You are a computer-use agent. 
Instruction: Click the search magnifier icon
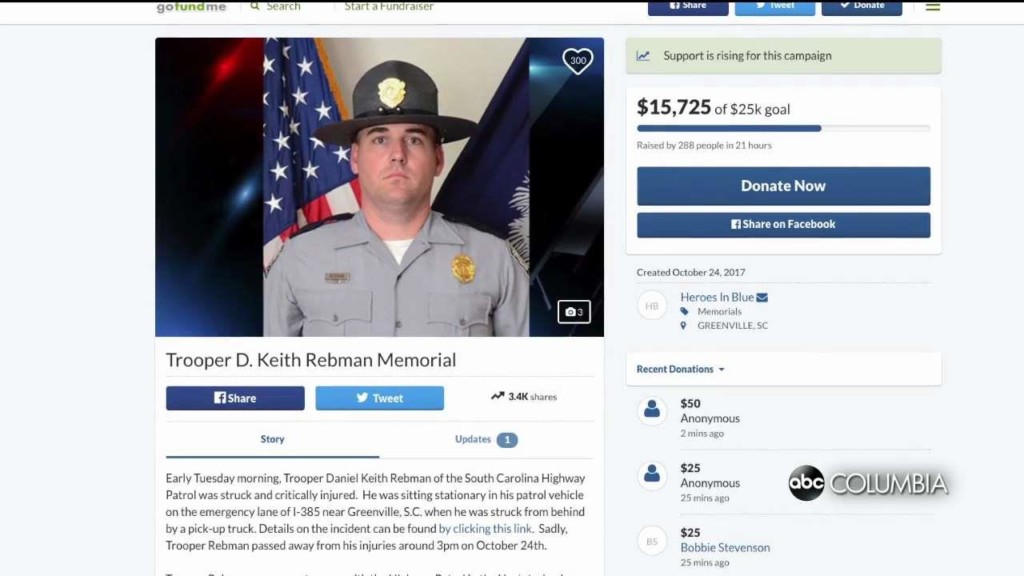click(255, 6)
